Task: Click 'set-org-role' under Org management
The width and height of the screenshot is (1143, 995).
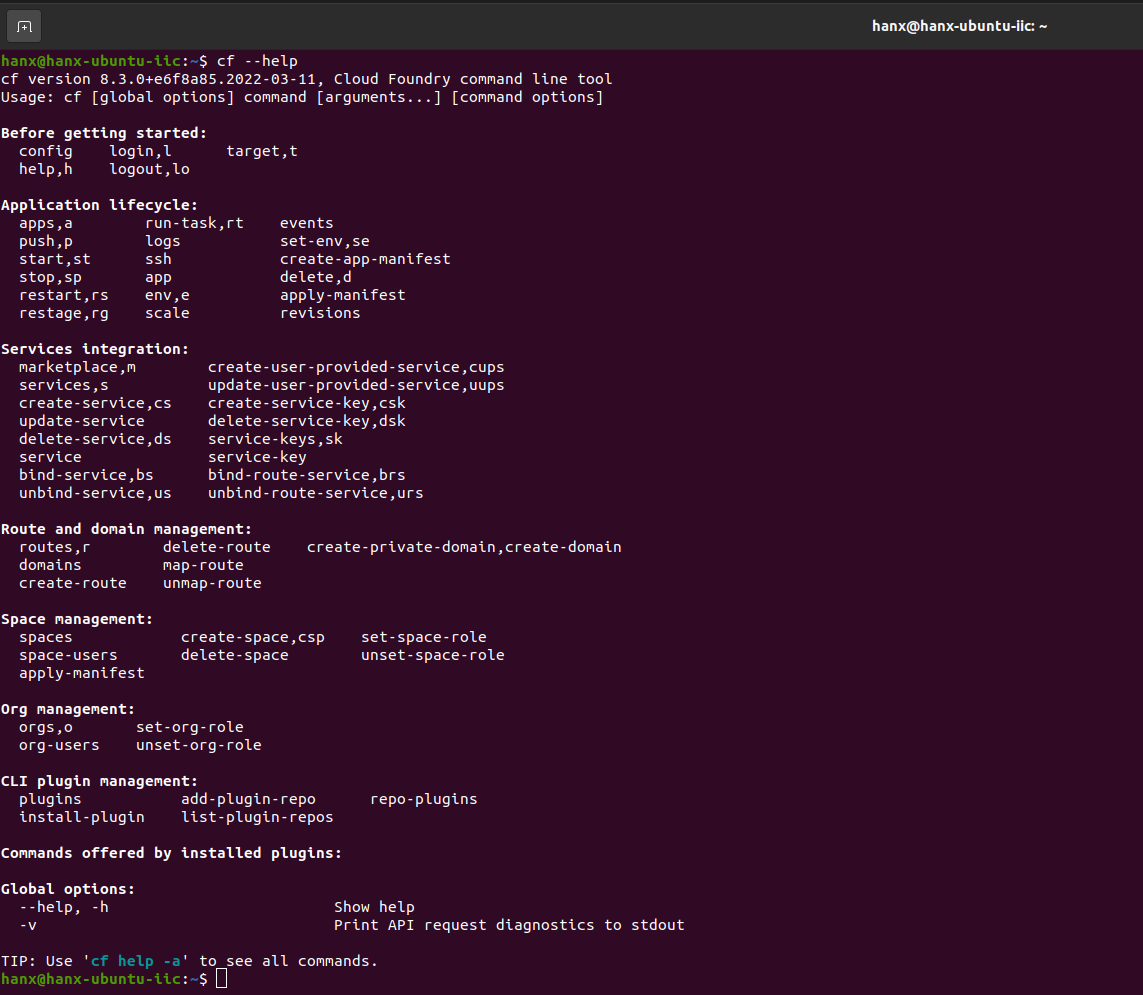Action: tap(189, 727)
